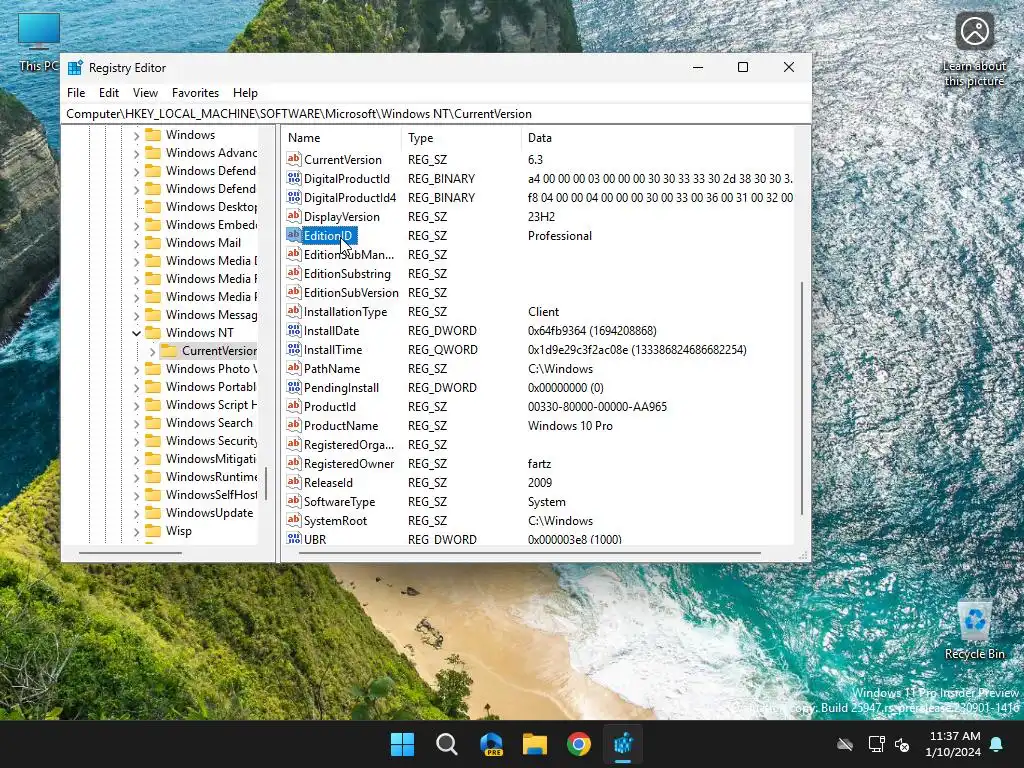1024x768 pixels.
Task: Sort values by the Name column header
Action: [342, 138]
